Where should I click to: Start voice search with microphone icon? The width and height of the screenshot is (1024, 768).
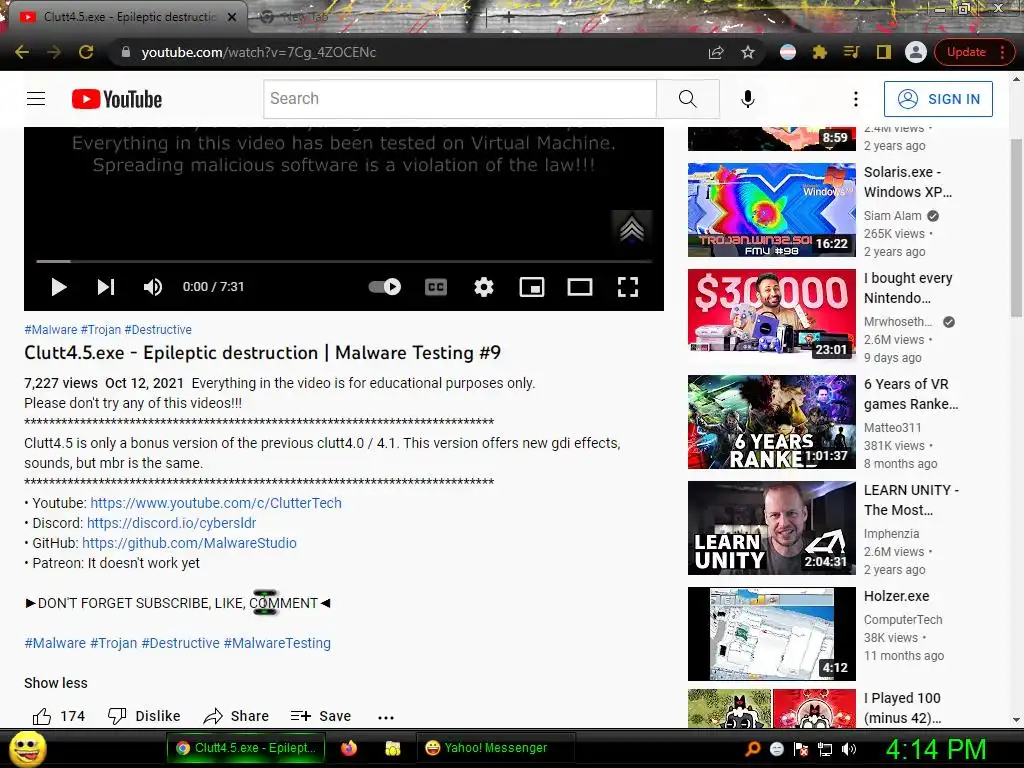coord(748,99)
